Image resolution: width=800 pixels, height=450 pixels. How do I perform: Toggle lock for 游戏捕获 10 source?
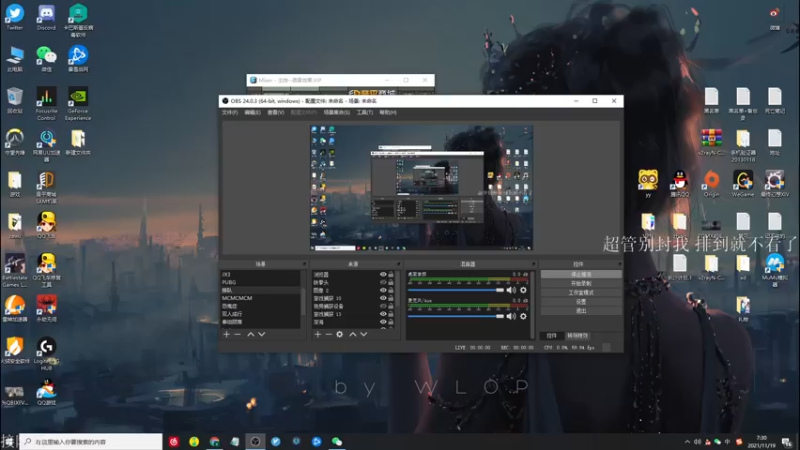pyautogui.click(x=391, y=298)
